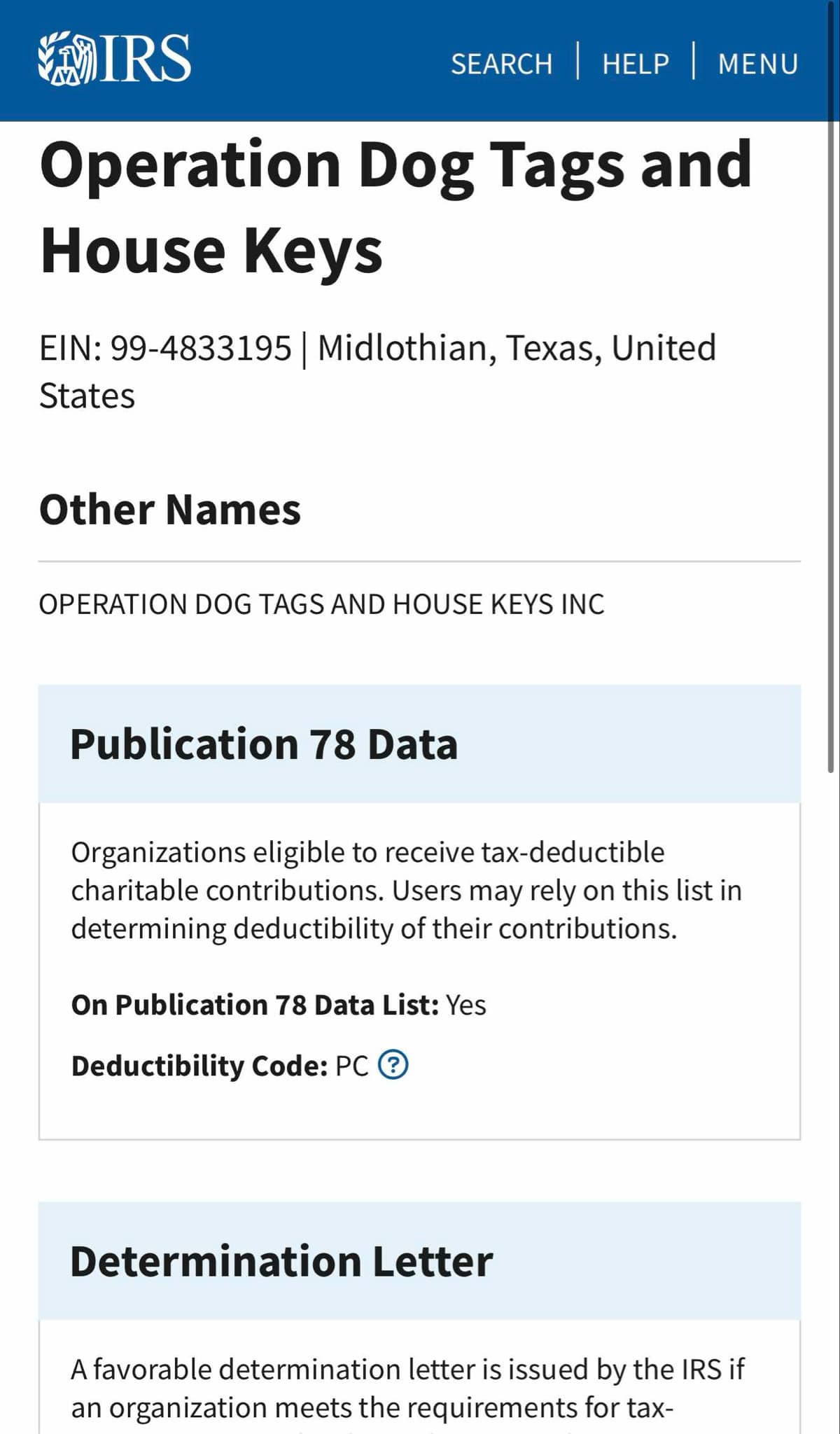Screen dimensions: 840x1434
Task: Click the PC deductibility code value
Action: tap(352, 1066)
